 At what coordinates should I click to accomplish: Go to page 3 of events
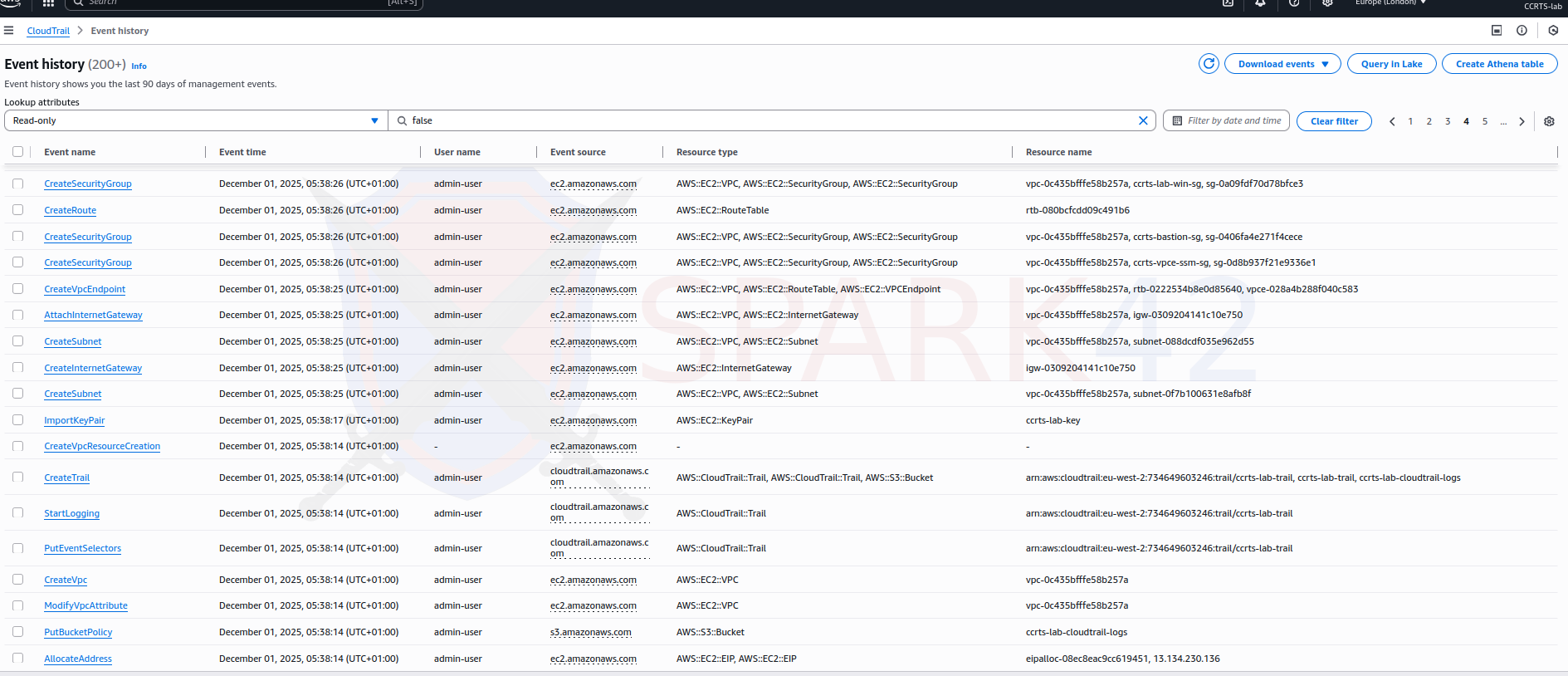[1448, 121]
